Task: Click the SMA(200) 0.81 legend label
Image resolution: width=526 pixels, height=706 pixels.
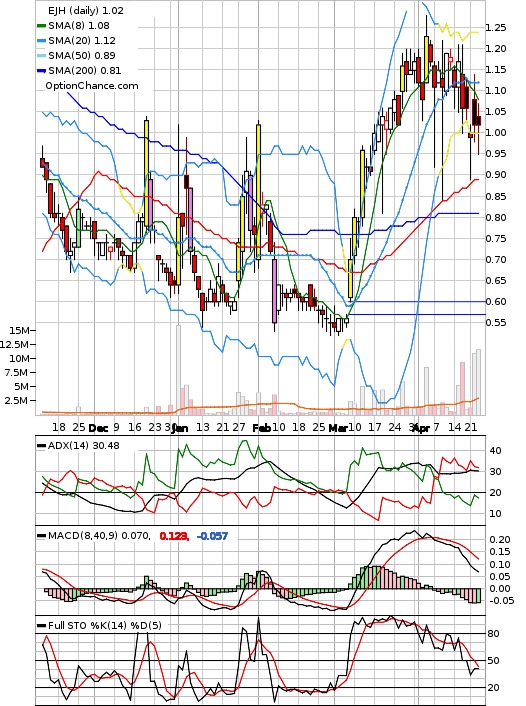Action: [x=85, y=70]
